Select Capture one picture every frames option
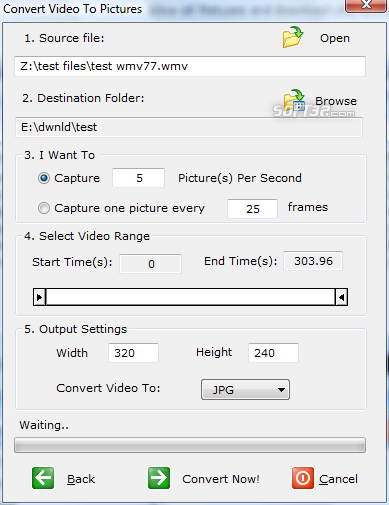389x505 pixels. click(x=44, y=208)
